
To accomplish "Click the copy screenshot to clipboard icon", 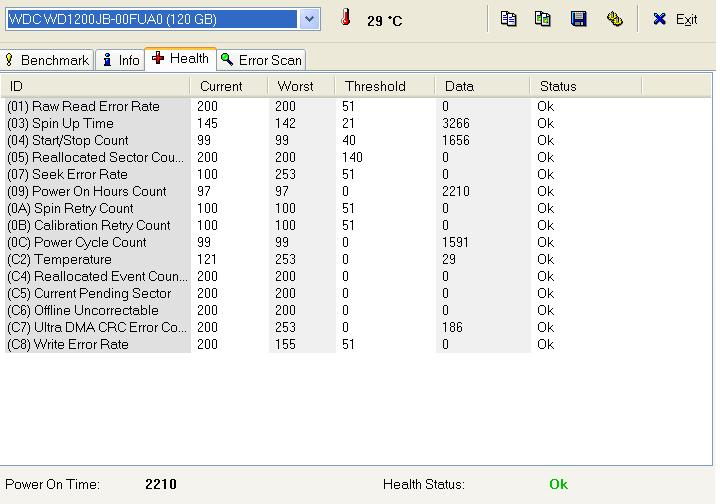I will coord(543,19).
